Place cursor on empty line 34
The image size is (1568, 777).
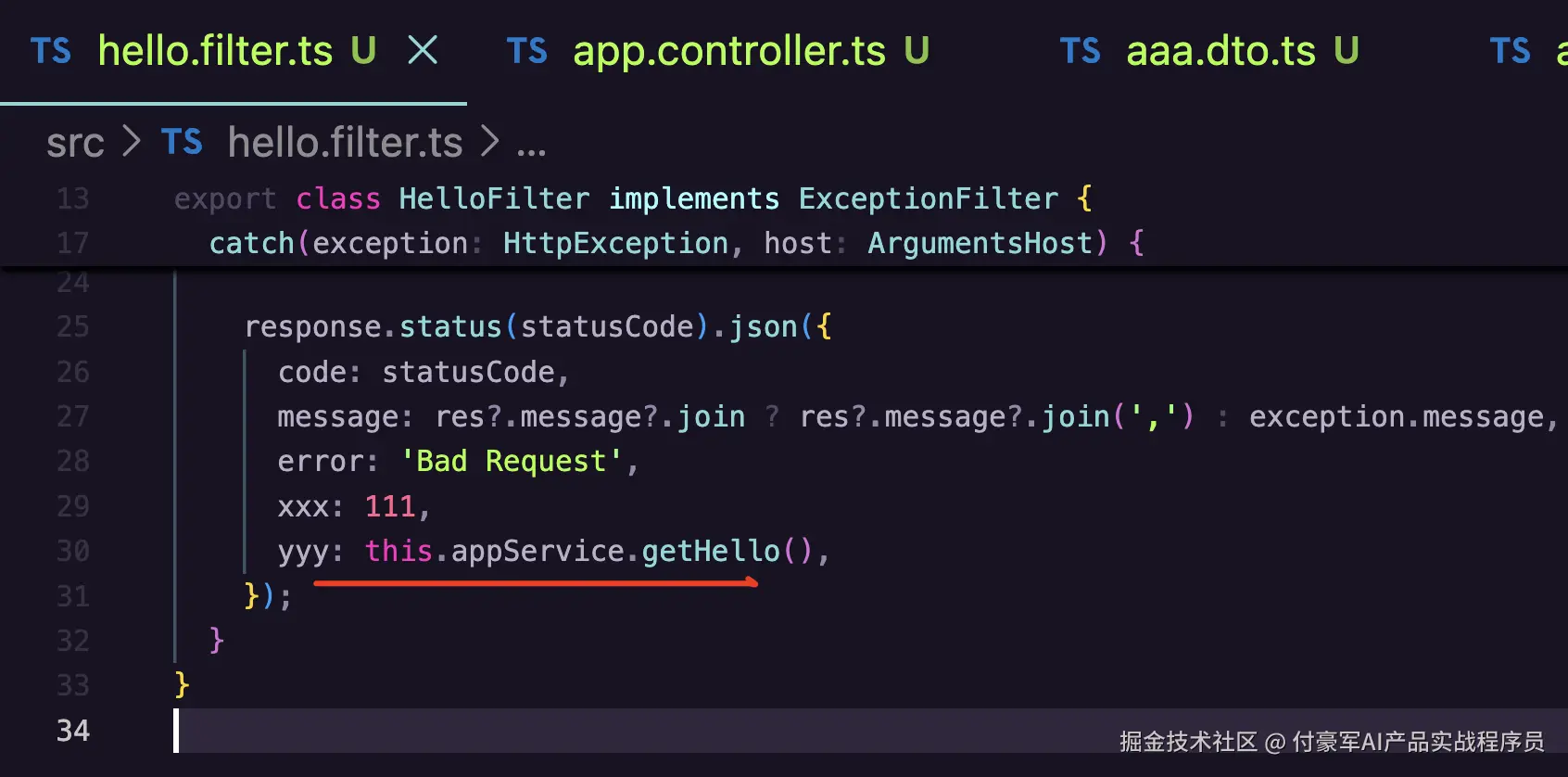tap(871, 731)
